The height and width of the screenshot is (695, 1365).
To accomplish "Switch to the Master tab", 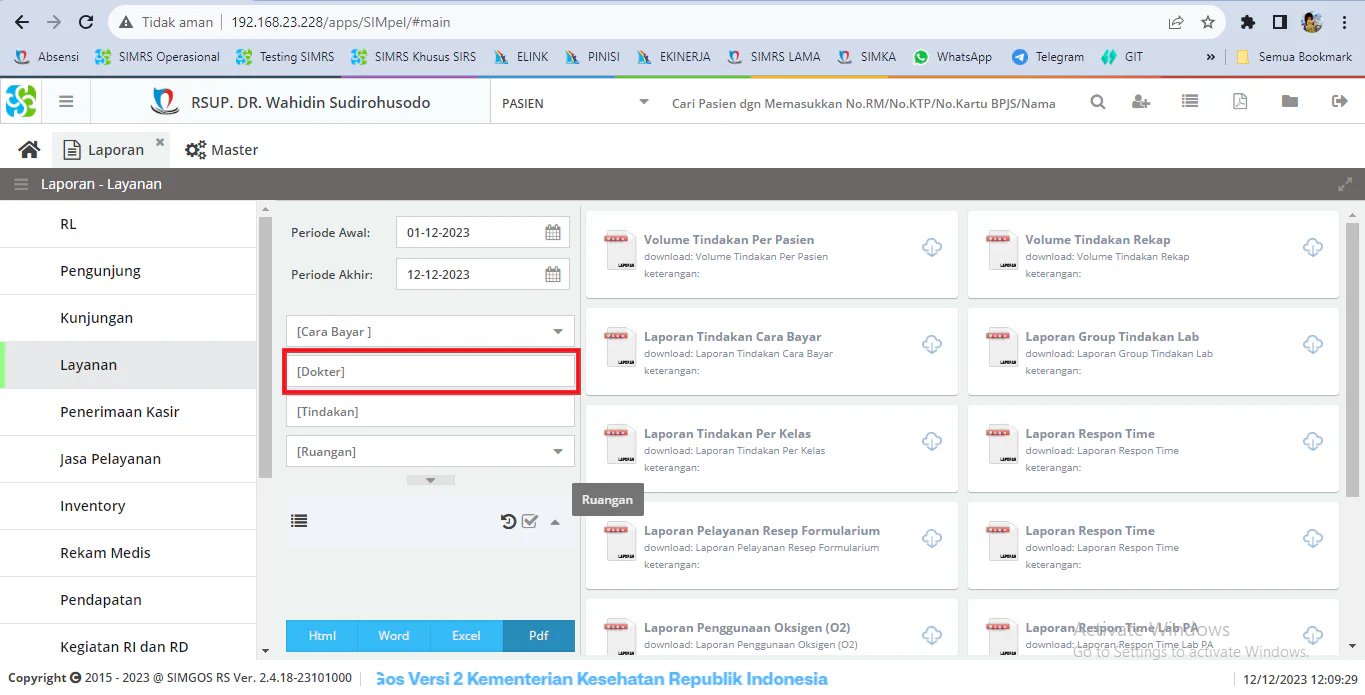I will (222, 150).
